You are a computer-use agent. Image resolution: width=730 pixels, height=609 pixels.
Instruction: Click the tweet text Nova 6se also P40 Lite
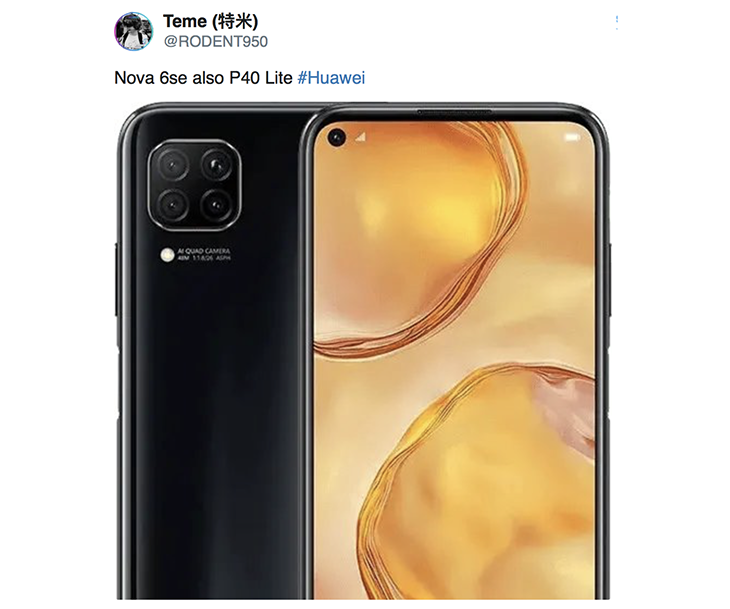tap(203, 78)
